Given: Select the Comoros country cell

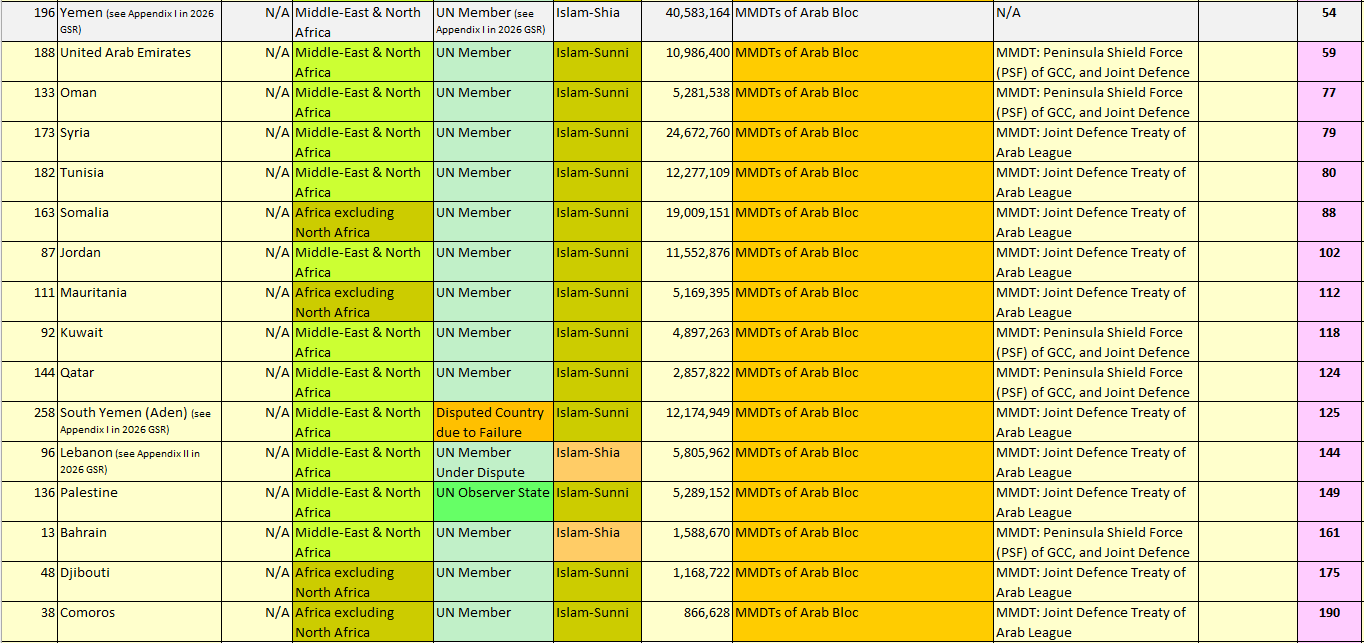Looking at the screenshot, I should point(140,622).
